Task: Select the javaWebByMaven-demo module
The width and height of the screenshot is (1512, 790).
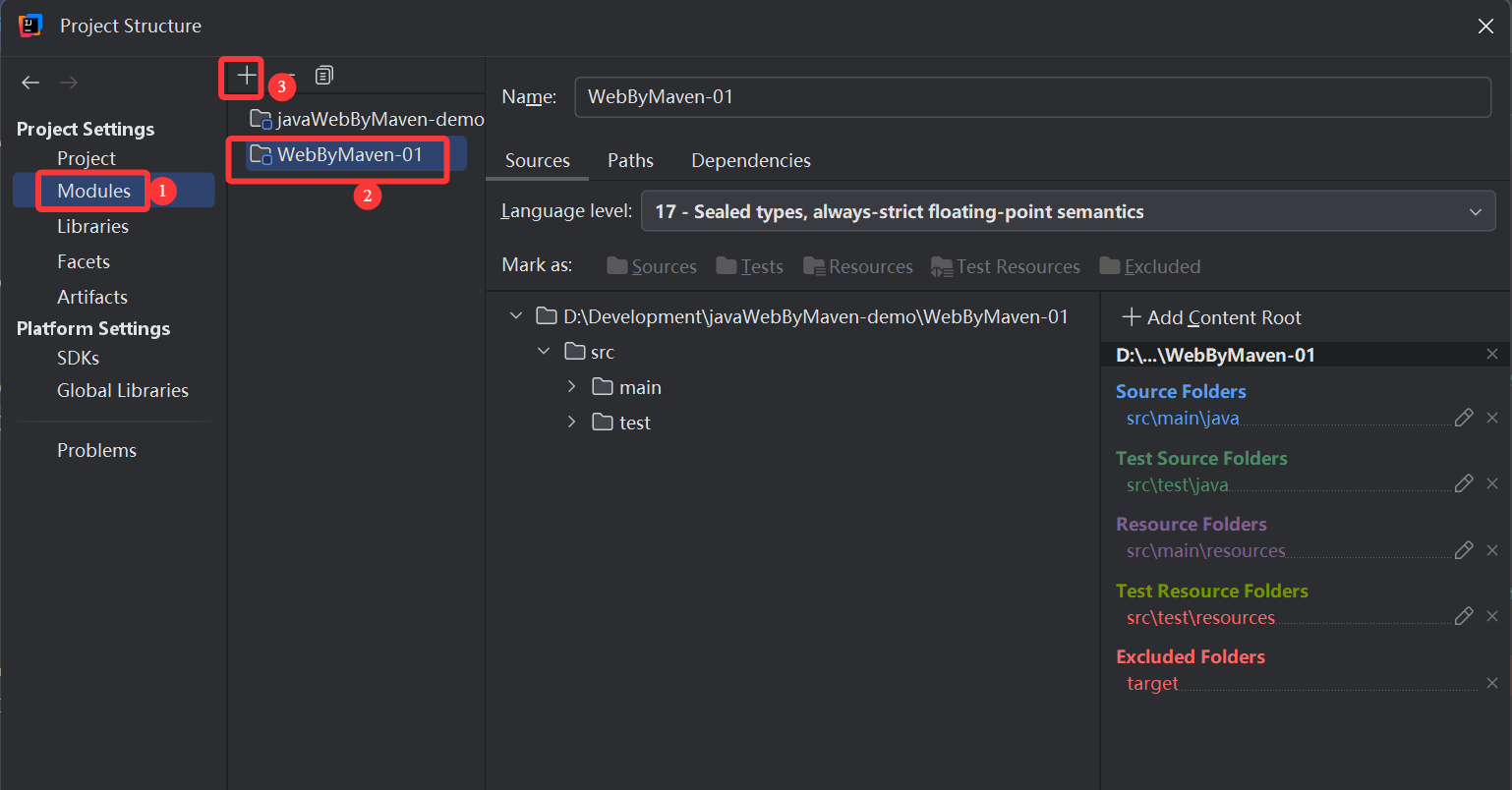Action: pos(367,119)
